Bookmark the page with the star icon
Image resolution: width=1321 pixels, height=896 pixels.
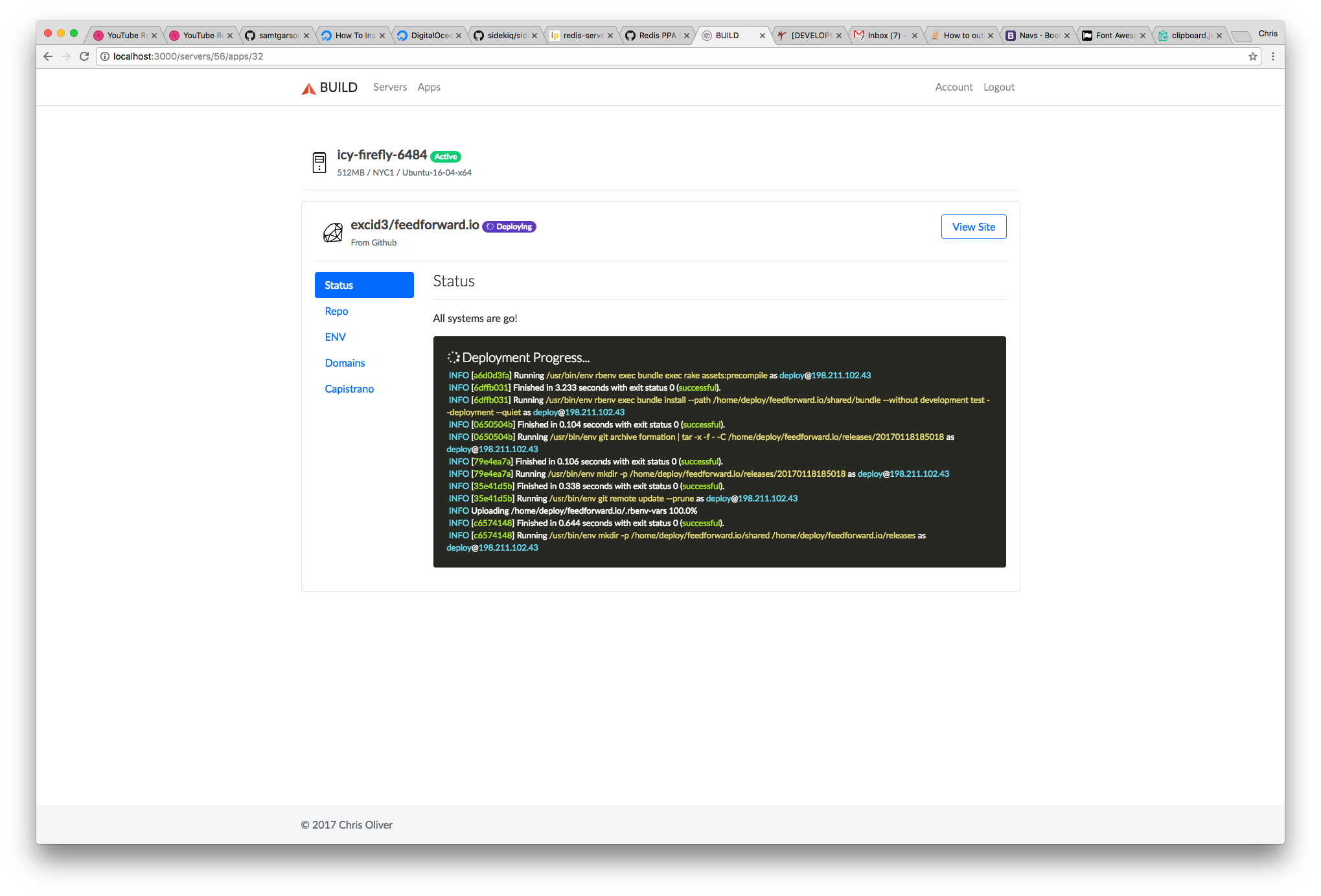point(1253,56)
